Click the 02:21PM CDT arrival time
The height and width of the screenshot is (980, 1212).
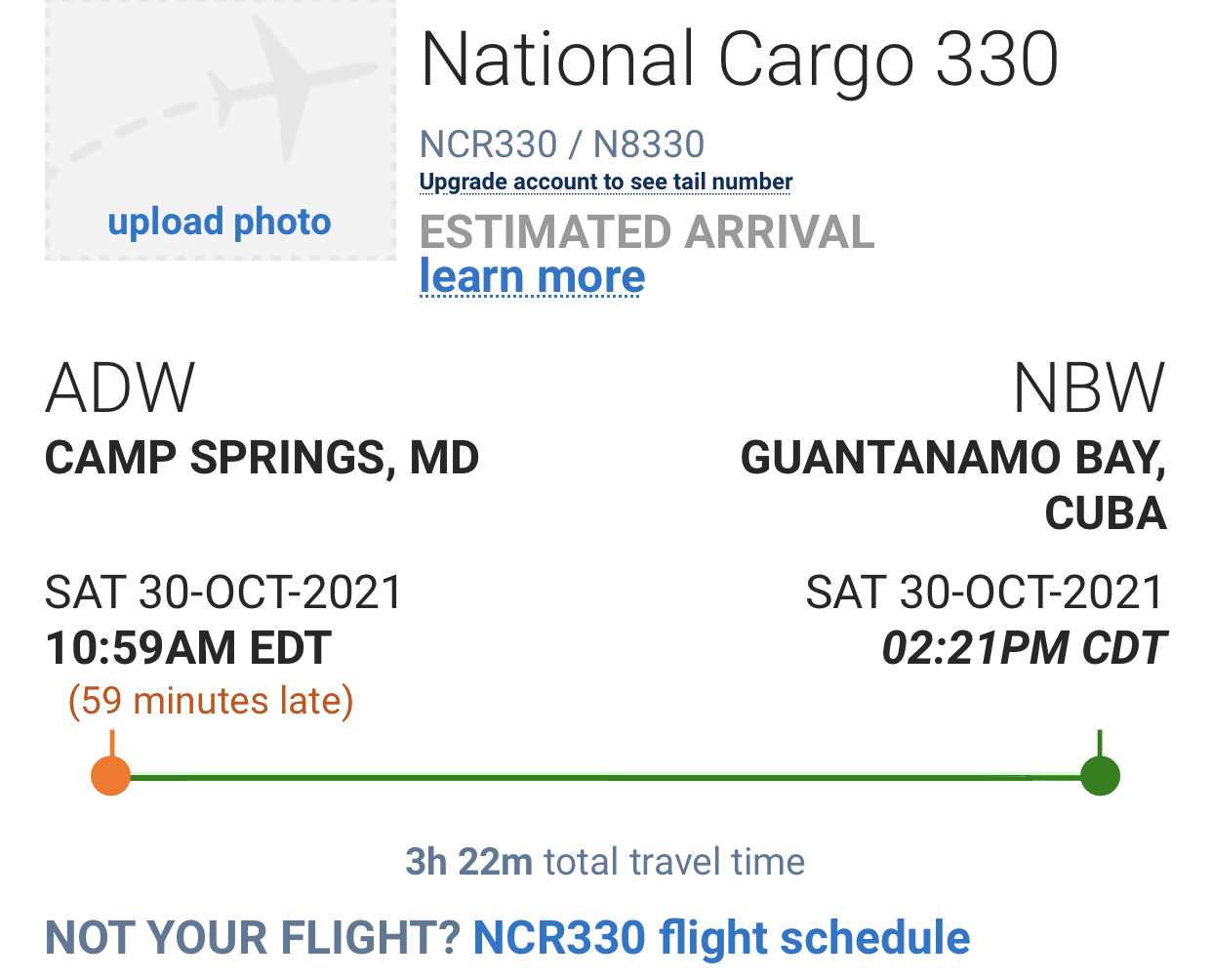pyautogui.click(x=1024, y=648)
